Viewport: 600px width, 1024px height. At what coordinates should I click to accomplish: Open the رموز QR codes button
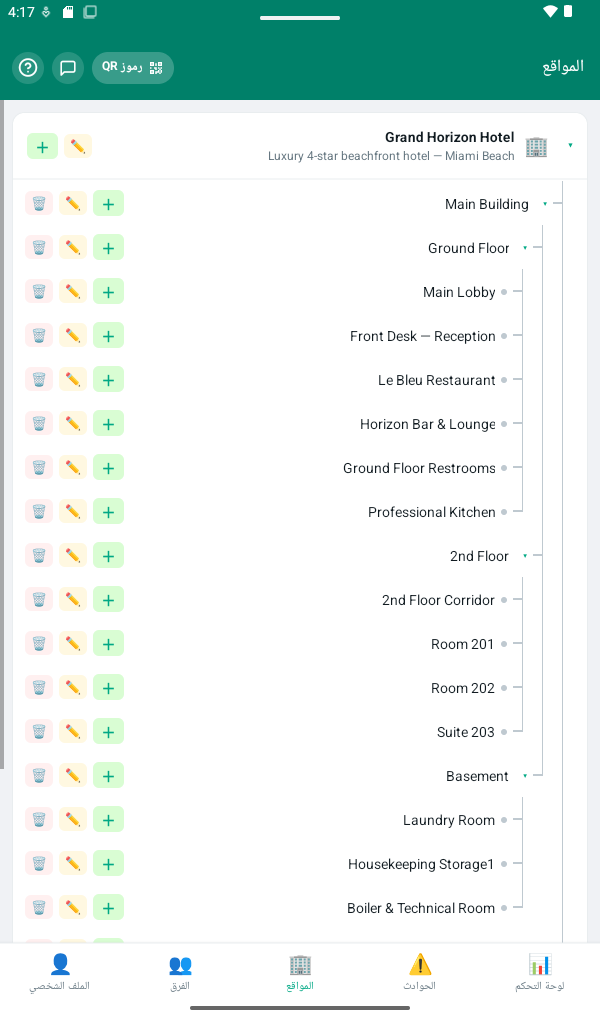(x=133, y=67)
